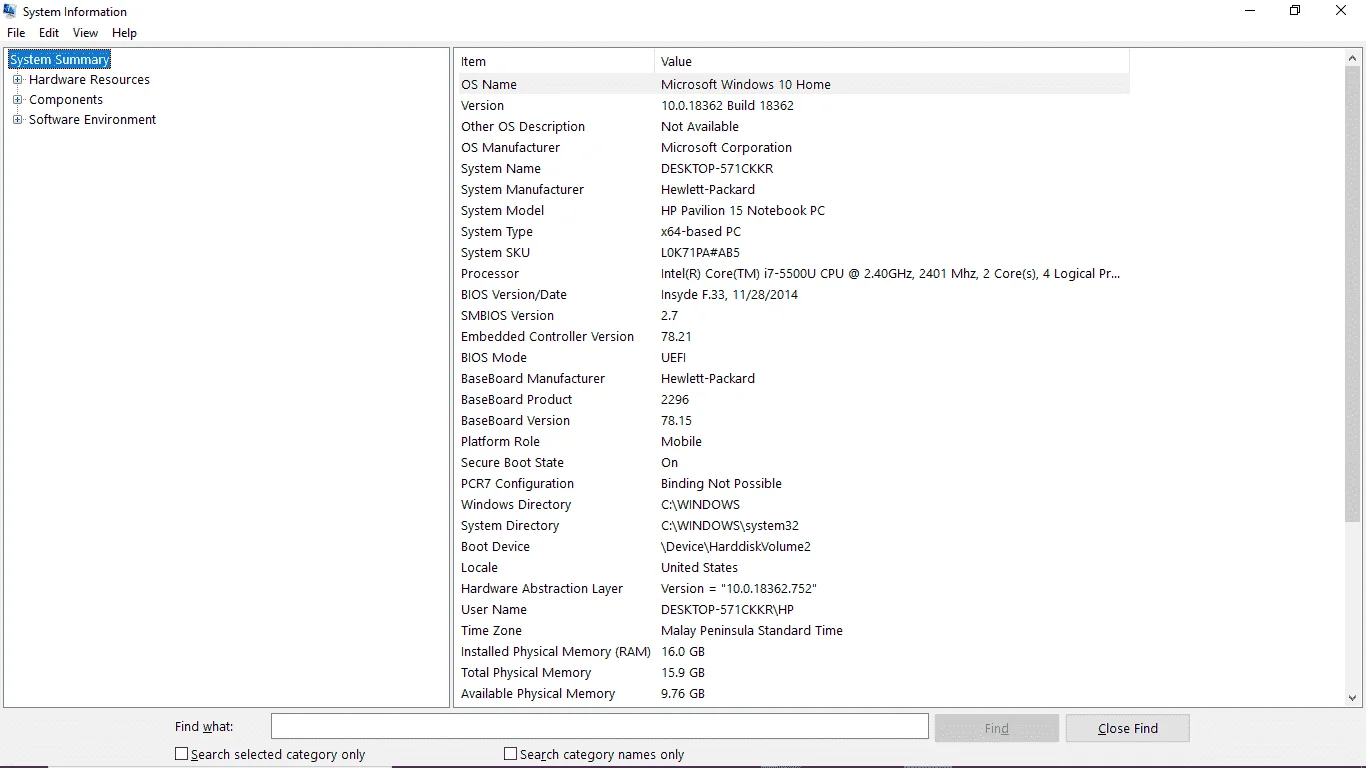Image resolution: width=1366 pixels, height=768 pixels.
Task: Click the vertical scrollbar thumb
Action: point(1353,295)
